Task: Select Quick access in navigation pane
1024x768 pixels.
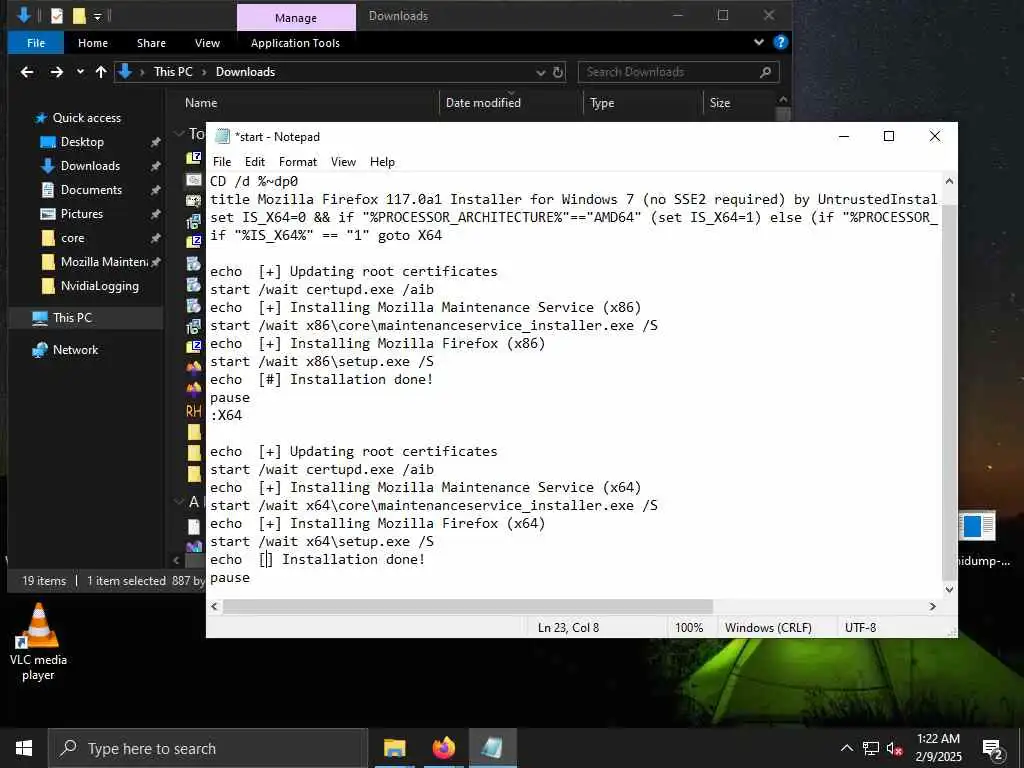Action: [x=86, y=118]
